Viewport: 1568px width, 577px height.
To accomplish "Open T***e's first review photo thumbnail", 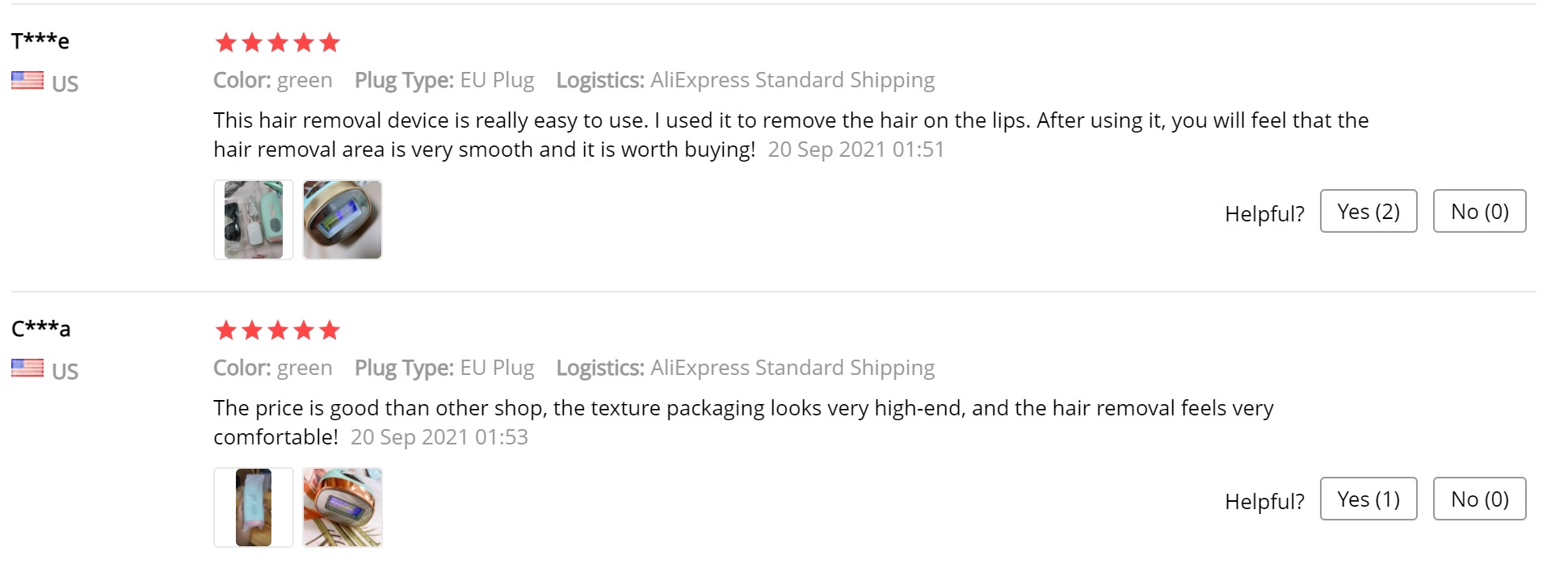I will point(254,220).
